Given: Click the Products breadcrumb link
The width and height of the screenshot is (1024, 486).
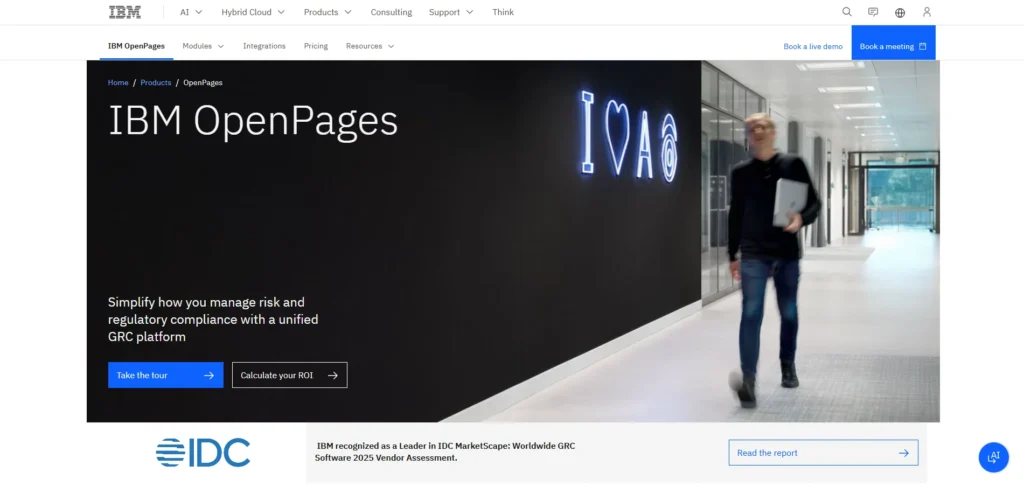Looking at the screenshot, I should (x=155, y=82).
